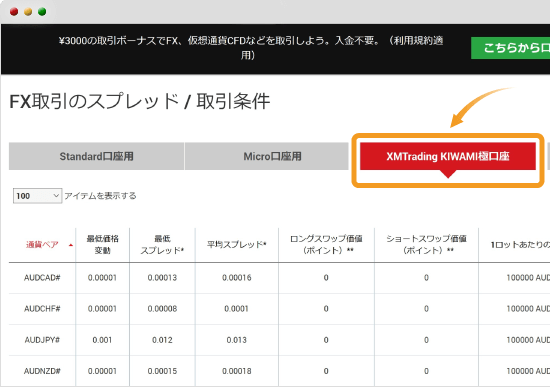
Task: Click the 0.00016 average spread value
Action: pos(237,278)
